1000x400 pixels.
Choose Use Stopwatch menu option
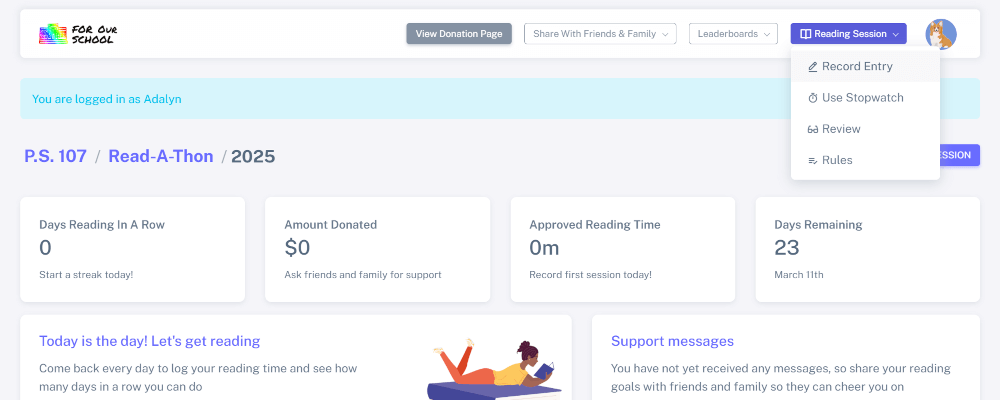pyautogui.click(x=862, y=98)
